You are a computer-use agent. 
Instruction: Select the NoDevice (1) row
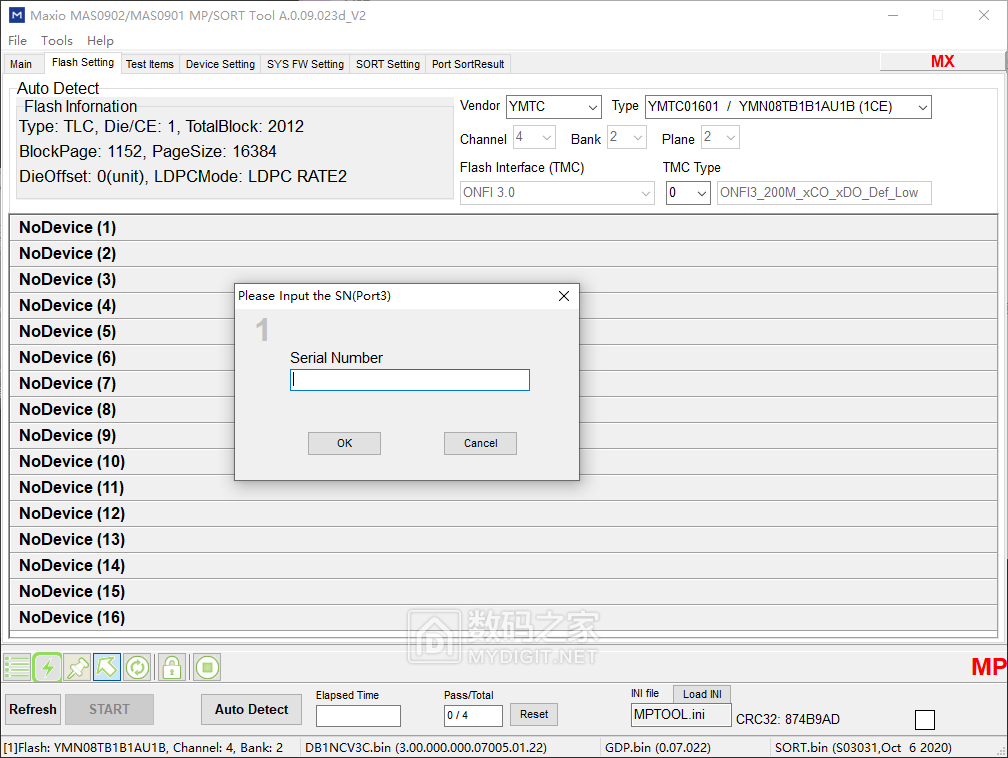click(503, 228)
